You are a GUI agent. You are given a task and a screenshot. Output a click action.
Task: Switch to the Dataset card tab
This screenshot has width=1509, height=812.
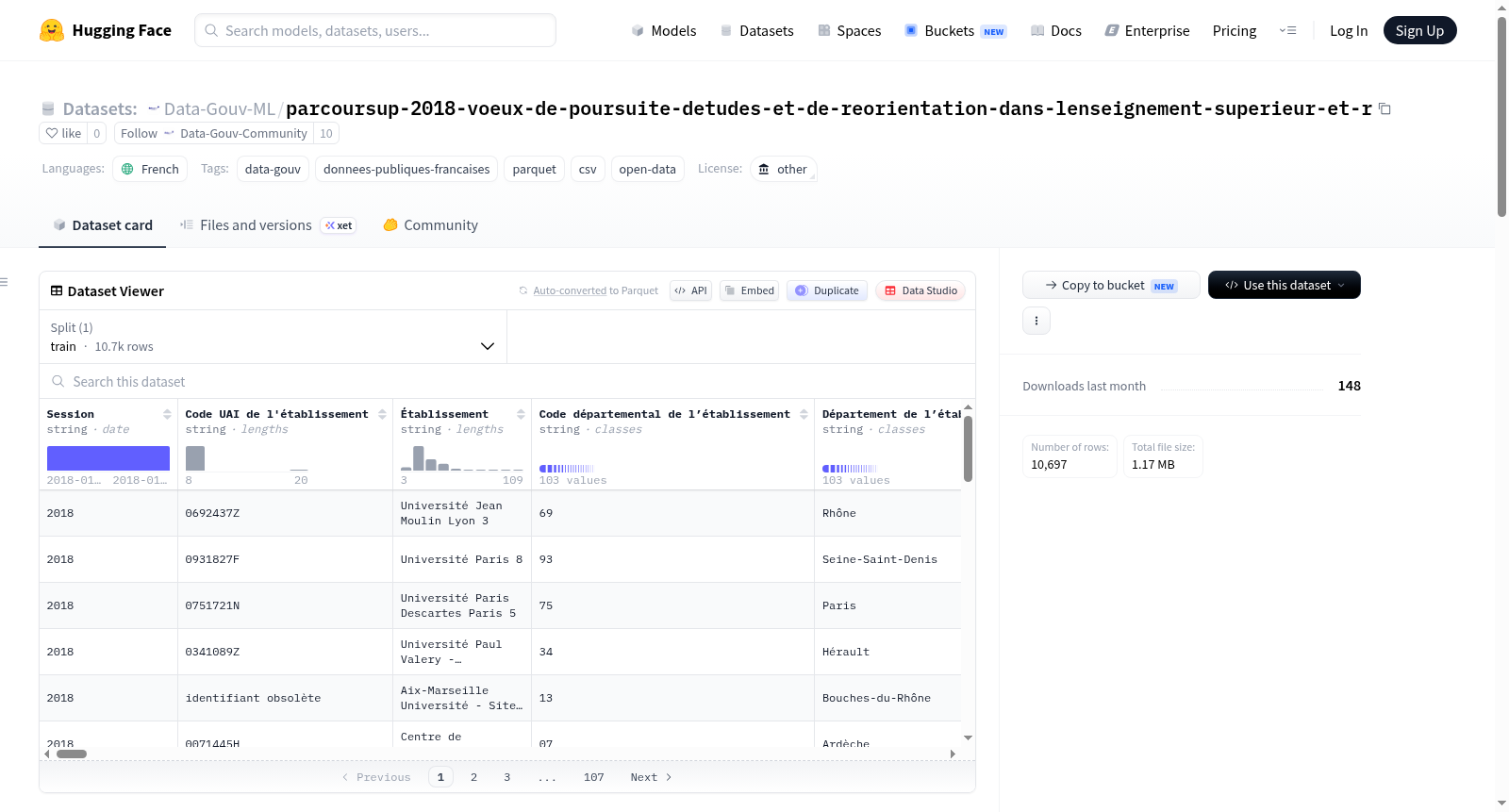[103, 225]
